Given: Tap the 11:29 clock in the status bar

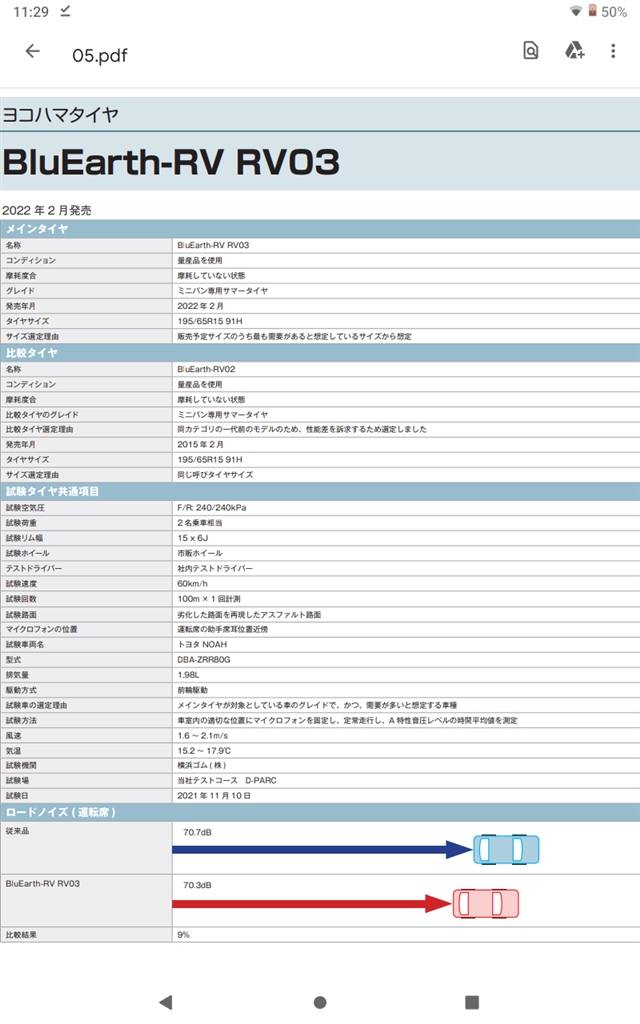Looking at the screenshot, I should [31, 12].
